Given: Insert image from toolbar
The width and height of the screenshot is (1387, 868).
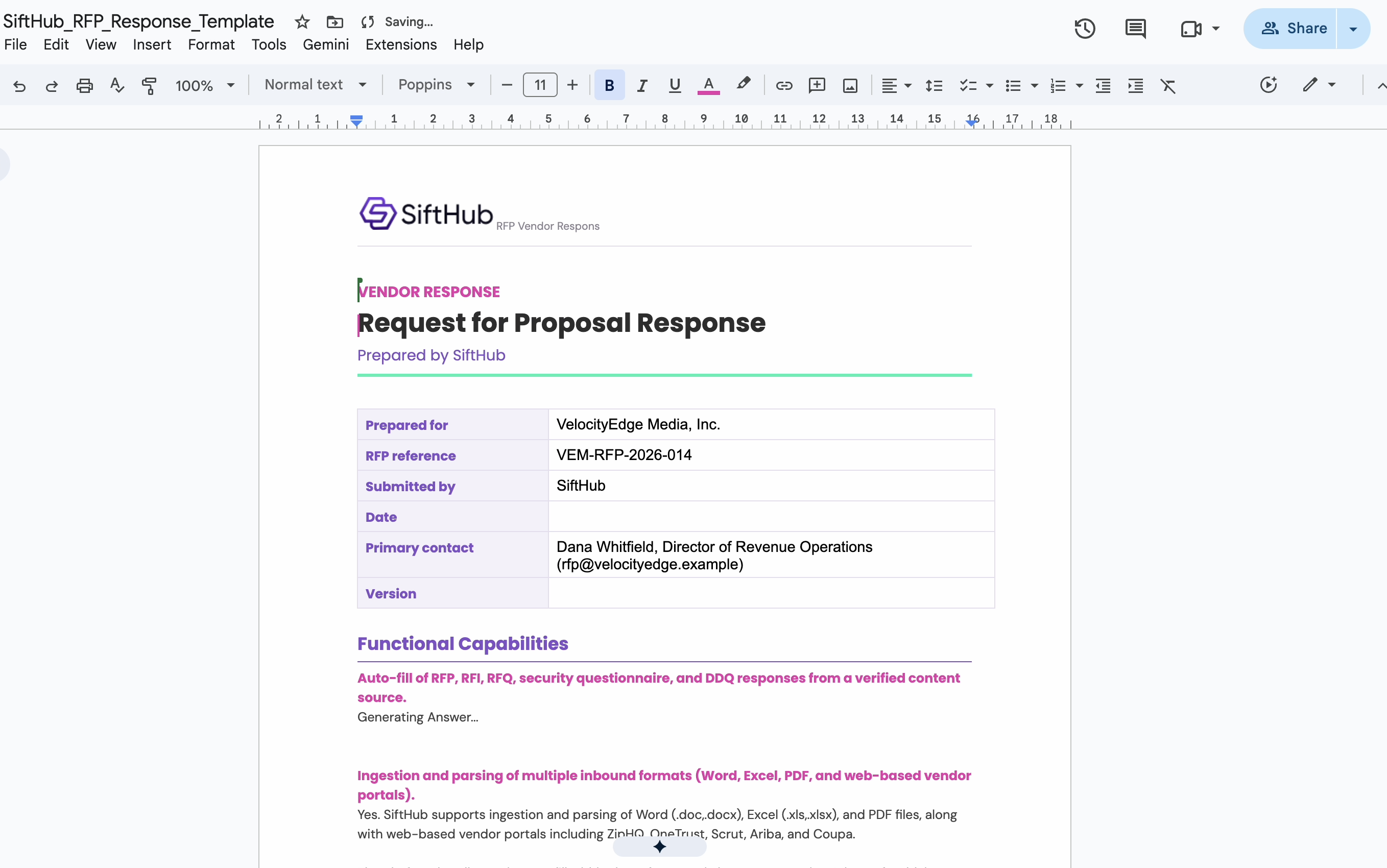Looking at the screenshot, I should [850, 86].
